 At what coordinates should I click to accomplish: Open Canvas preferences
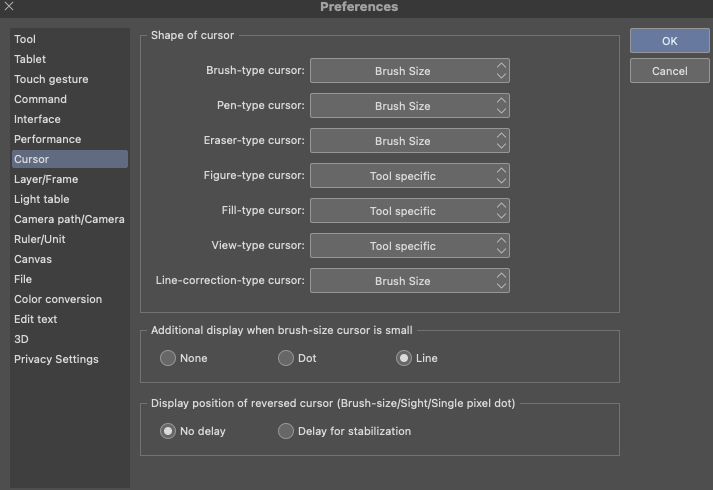[70, 259]
